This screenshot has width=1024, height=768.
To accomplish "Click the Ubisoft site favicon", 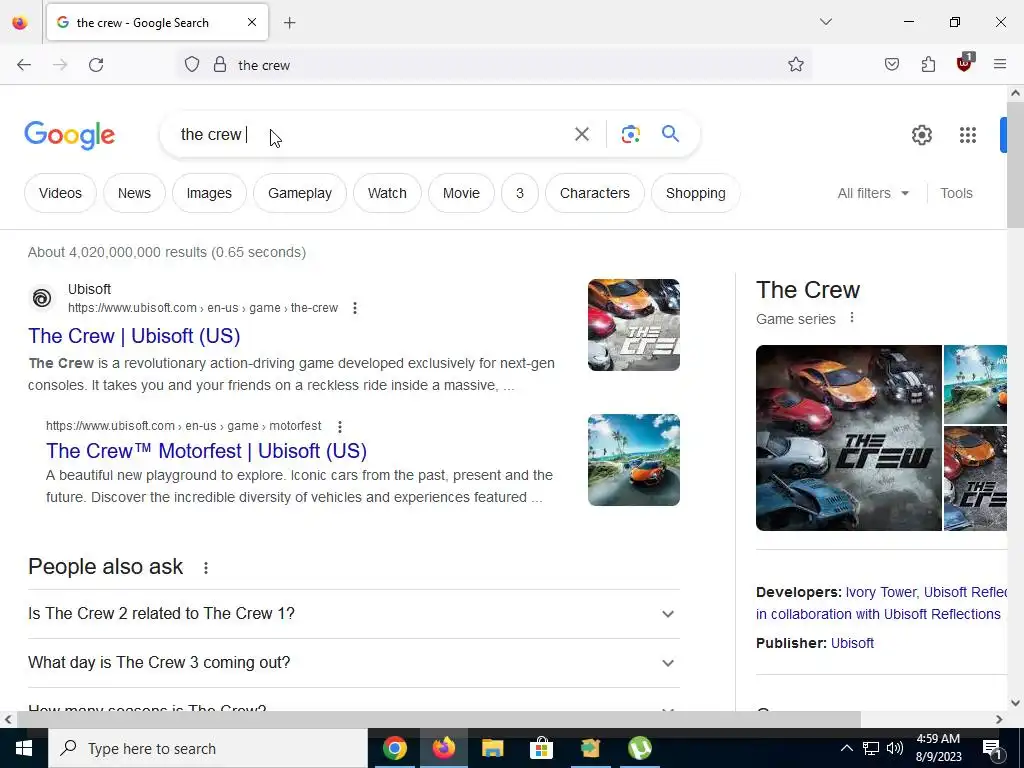I will [x=42, y=298].
